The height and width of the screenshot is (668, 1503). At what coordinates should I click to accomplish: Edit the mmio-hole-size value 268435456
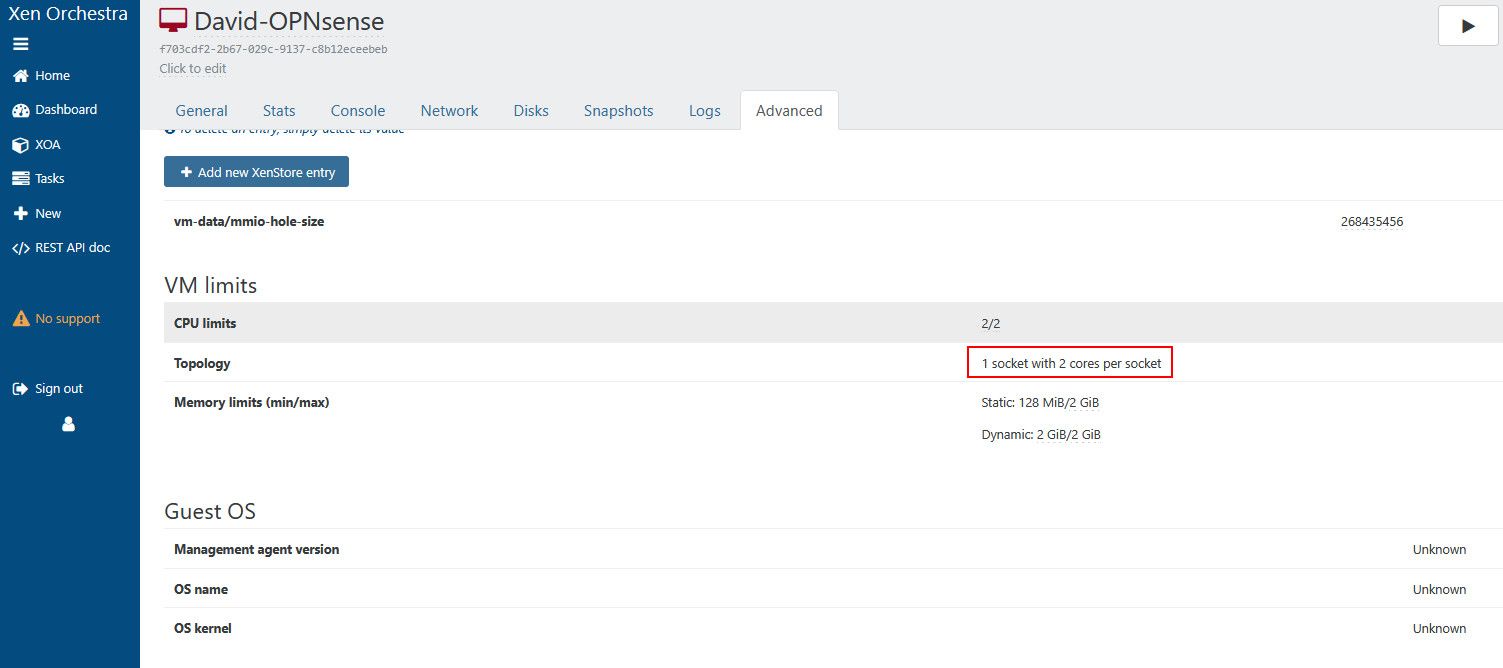[x=1371, y=222]
